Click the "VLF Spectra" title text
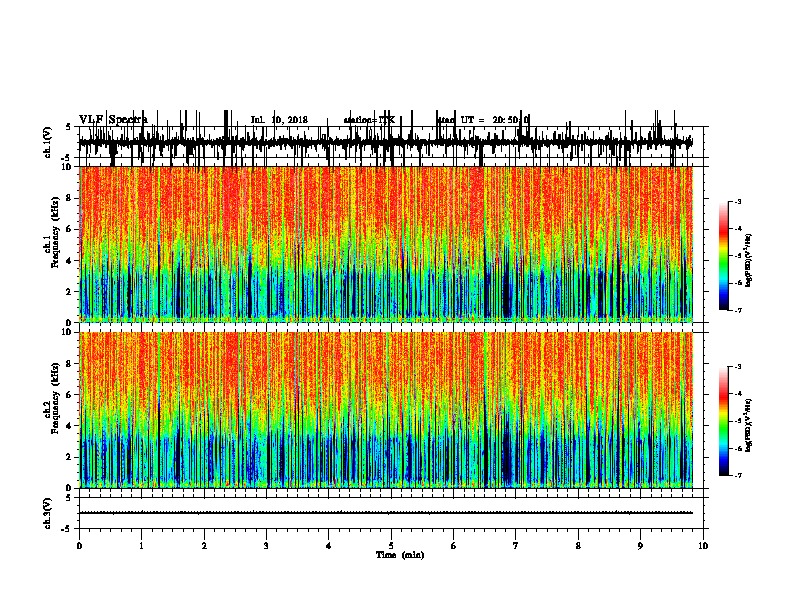Image resolution: width=792 pixels, height=612 pixels. tap(113, 120)
